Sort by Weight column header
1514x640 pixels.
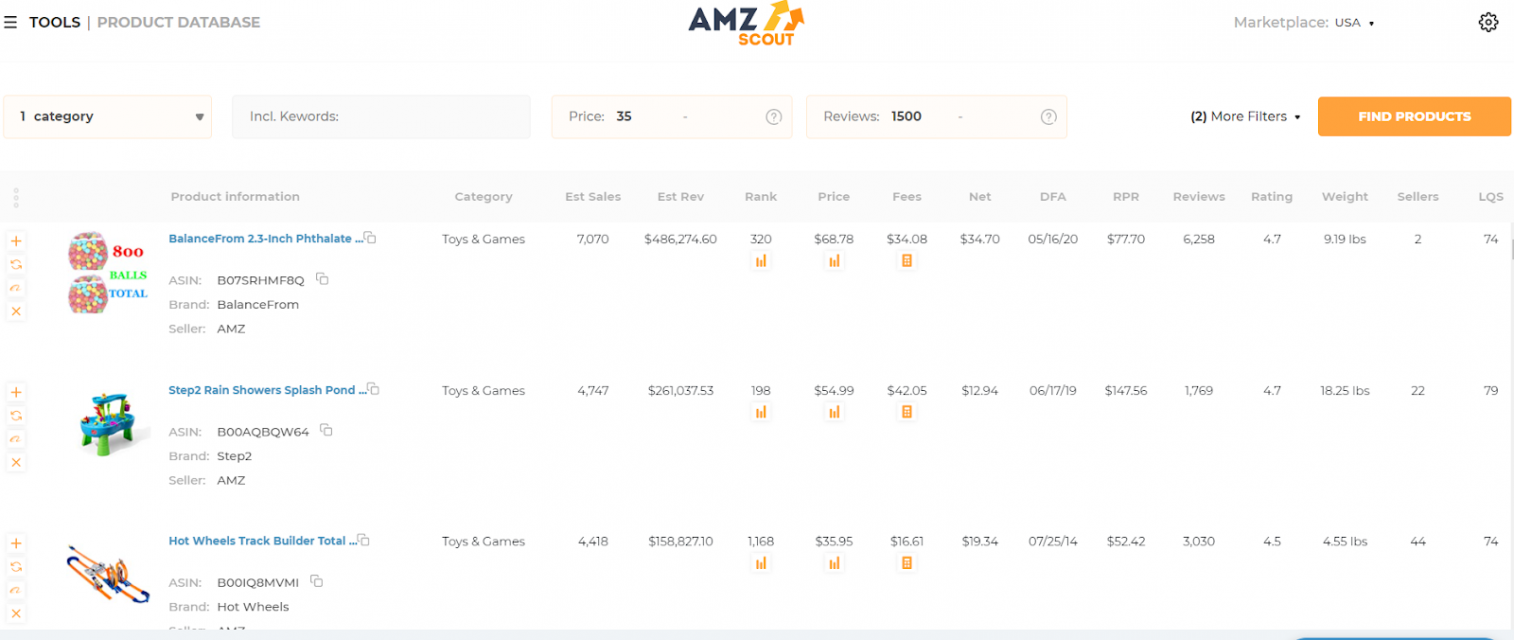point(1345,197)
